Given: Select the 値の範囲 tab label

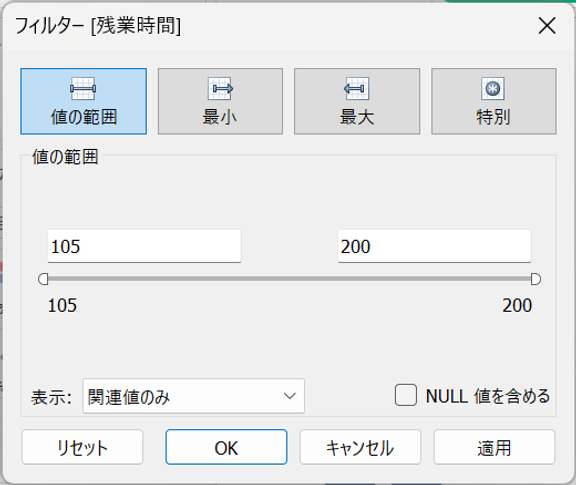Looking at the screenshot, I should 84,118.
